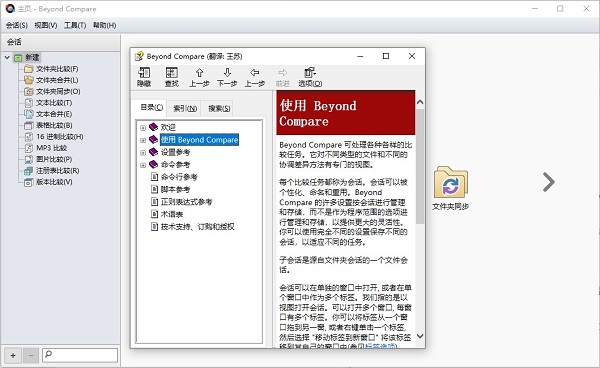The width and height of the screenshot is (600, 368).
Task: Expand the 命令参考 help topic
Action: [143, 165]
